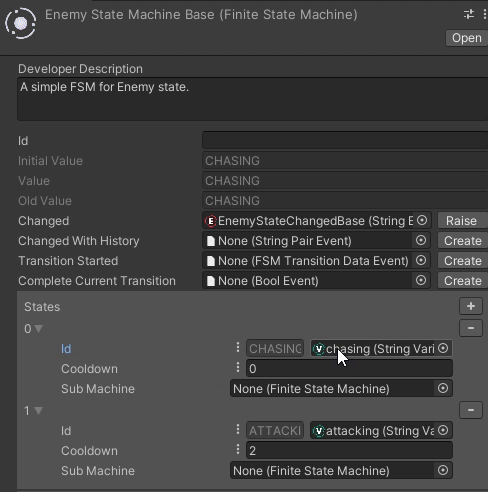
Task: Edit the Developer Description text area
Action: click(253, 99)
